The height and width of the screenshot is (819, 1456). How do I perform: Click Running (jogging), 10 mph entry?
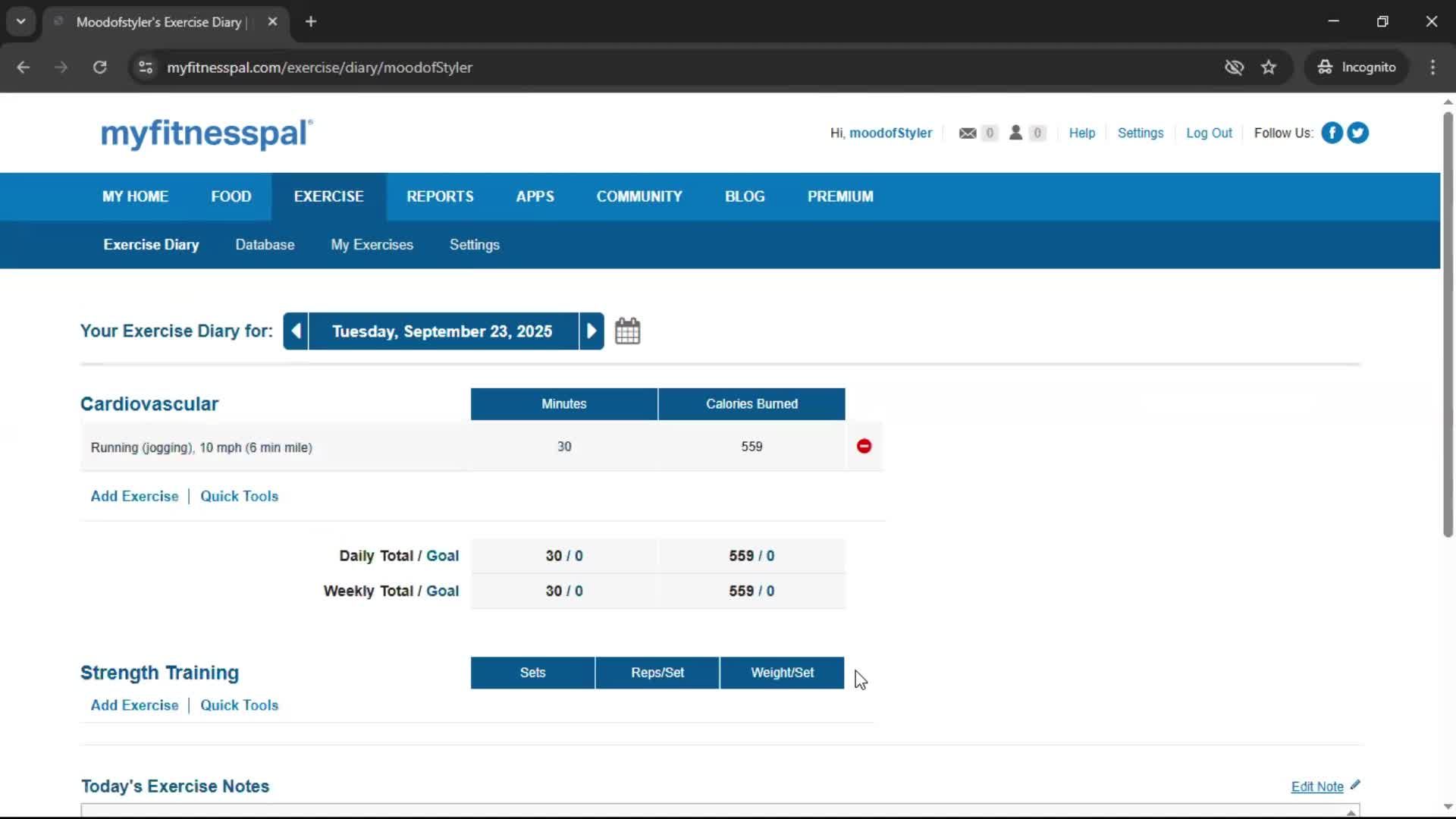202,447
